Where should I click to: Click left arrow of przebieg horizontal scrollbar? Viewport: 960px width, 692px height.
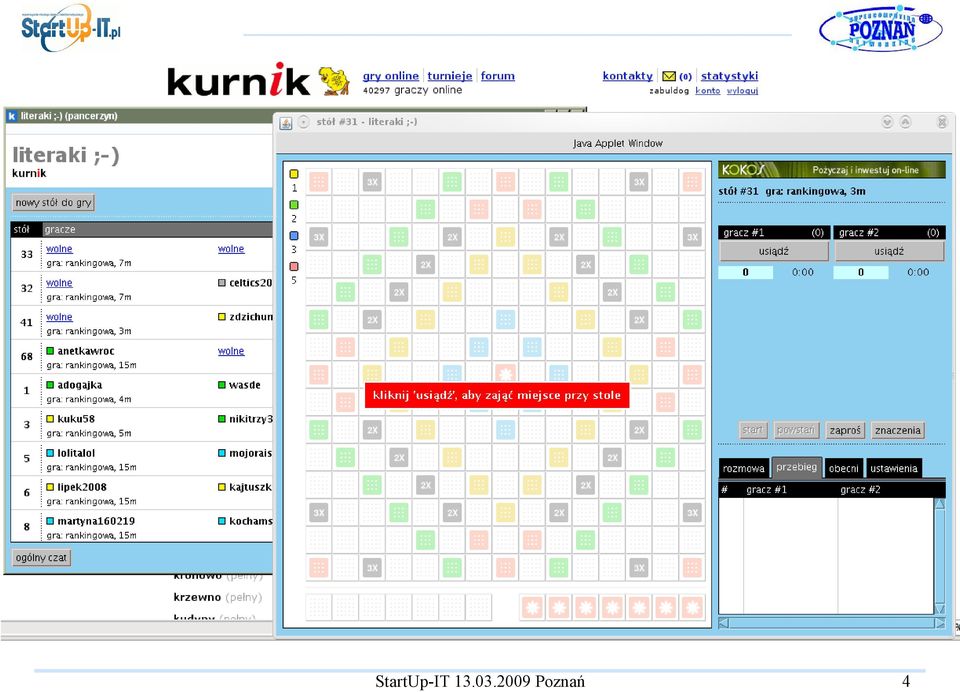click(x=724, y=623)
